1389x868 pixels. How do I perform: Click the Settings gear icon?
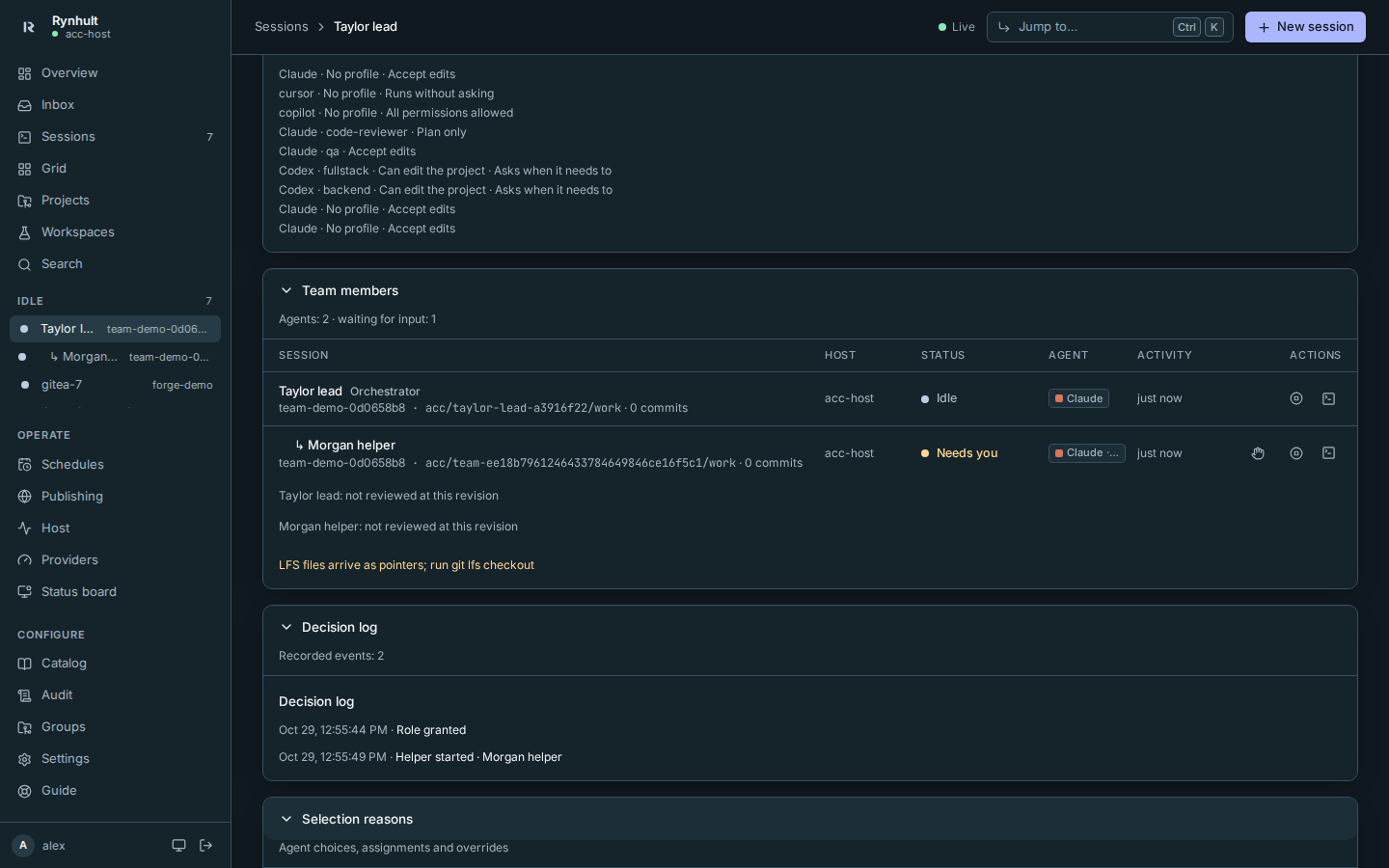pyautogui.click(x=25, y=759)
